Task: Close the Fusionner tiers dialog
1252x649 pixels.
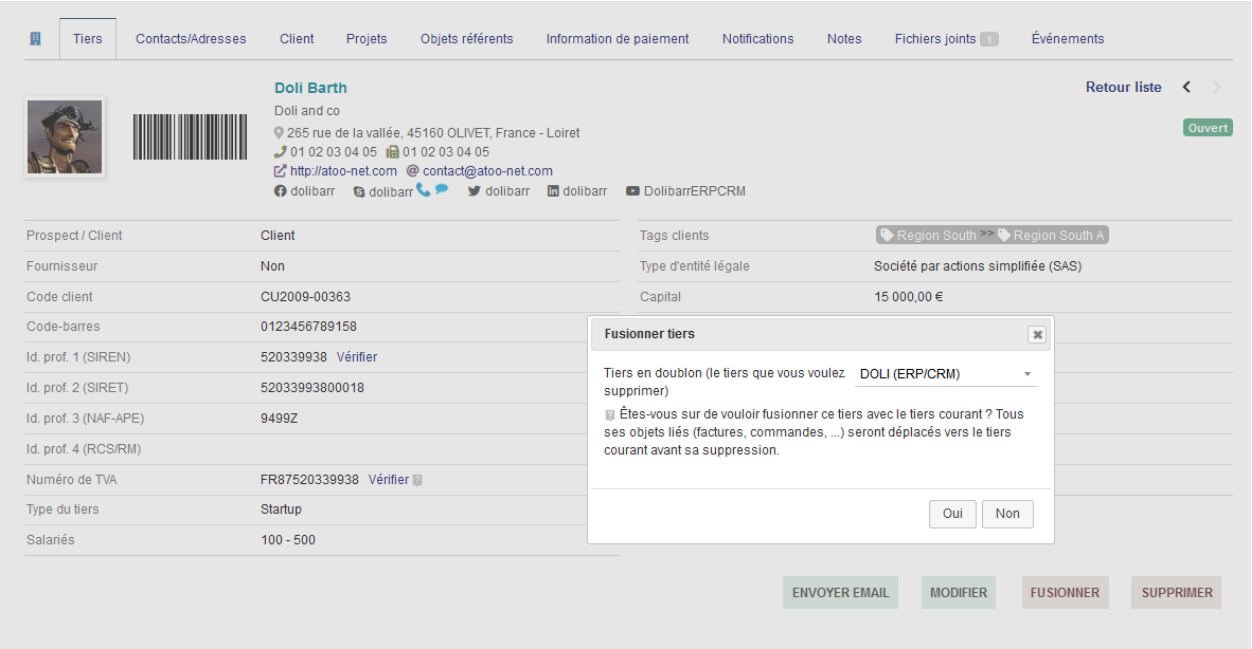Action: click(x=1037, y=335)
